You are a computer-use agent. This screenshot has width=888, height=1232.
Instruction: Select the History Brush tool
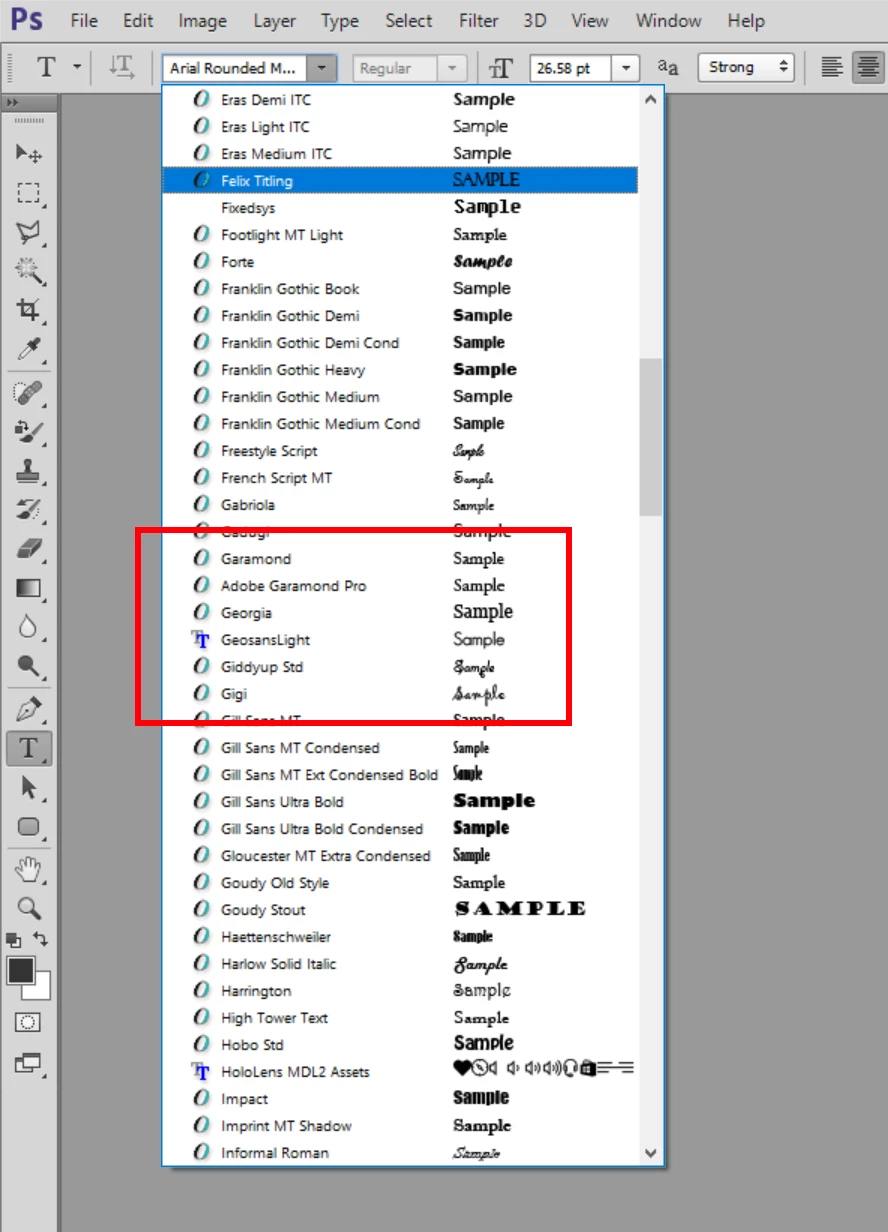click(29, 509)
